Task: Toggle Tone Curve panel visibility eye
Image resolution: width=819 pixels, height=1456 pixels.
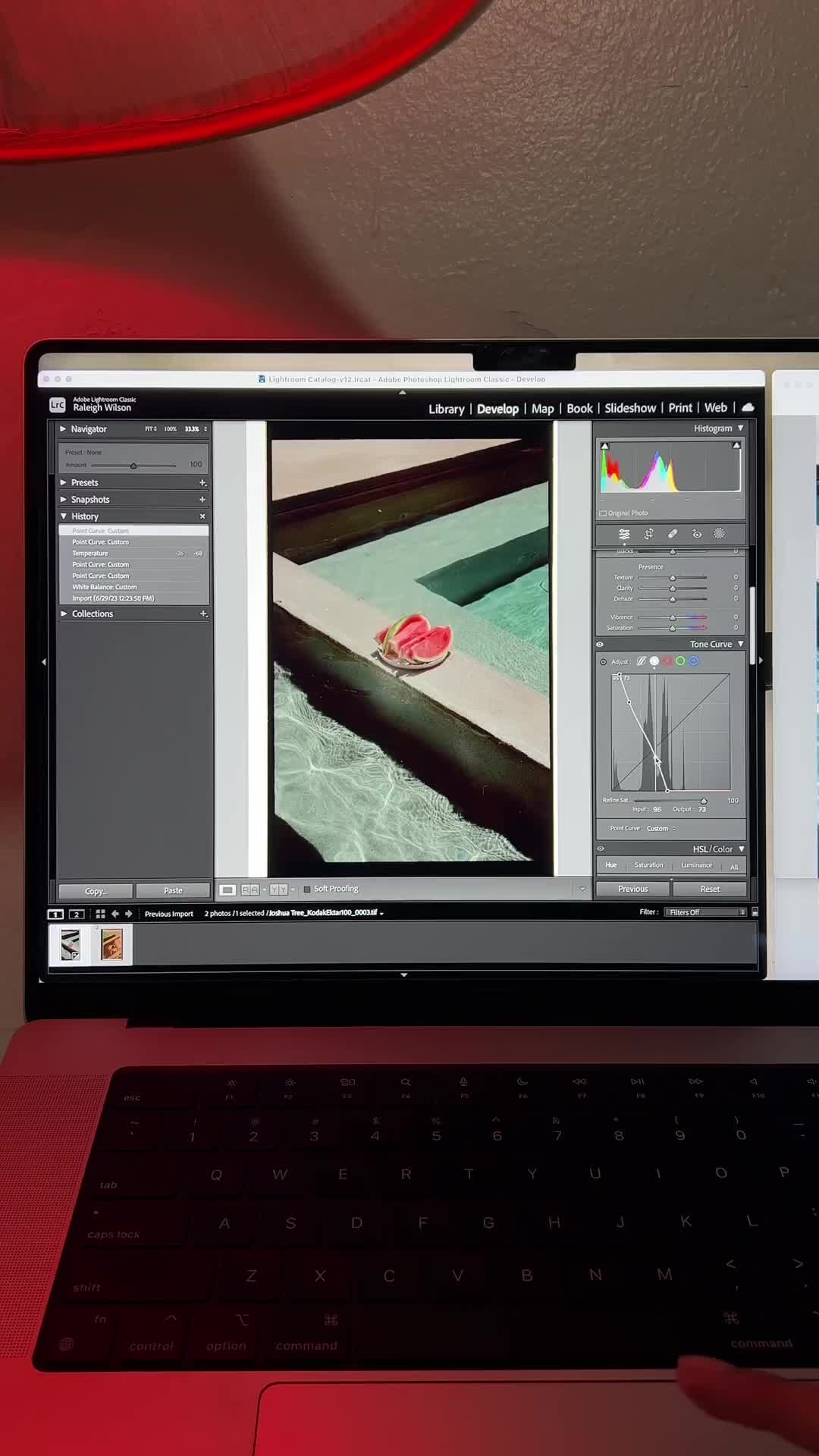Action: point(600,645)
